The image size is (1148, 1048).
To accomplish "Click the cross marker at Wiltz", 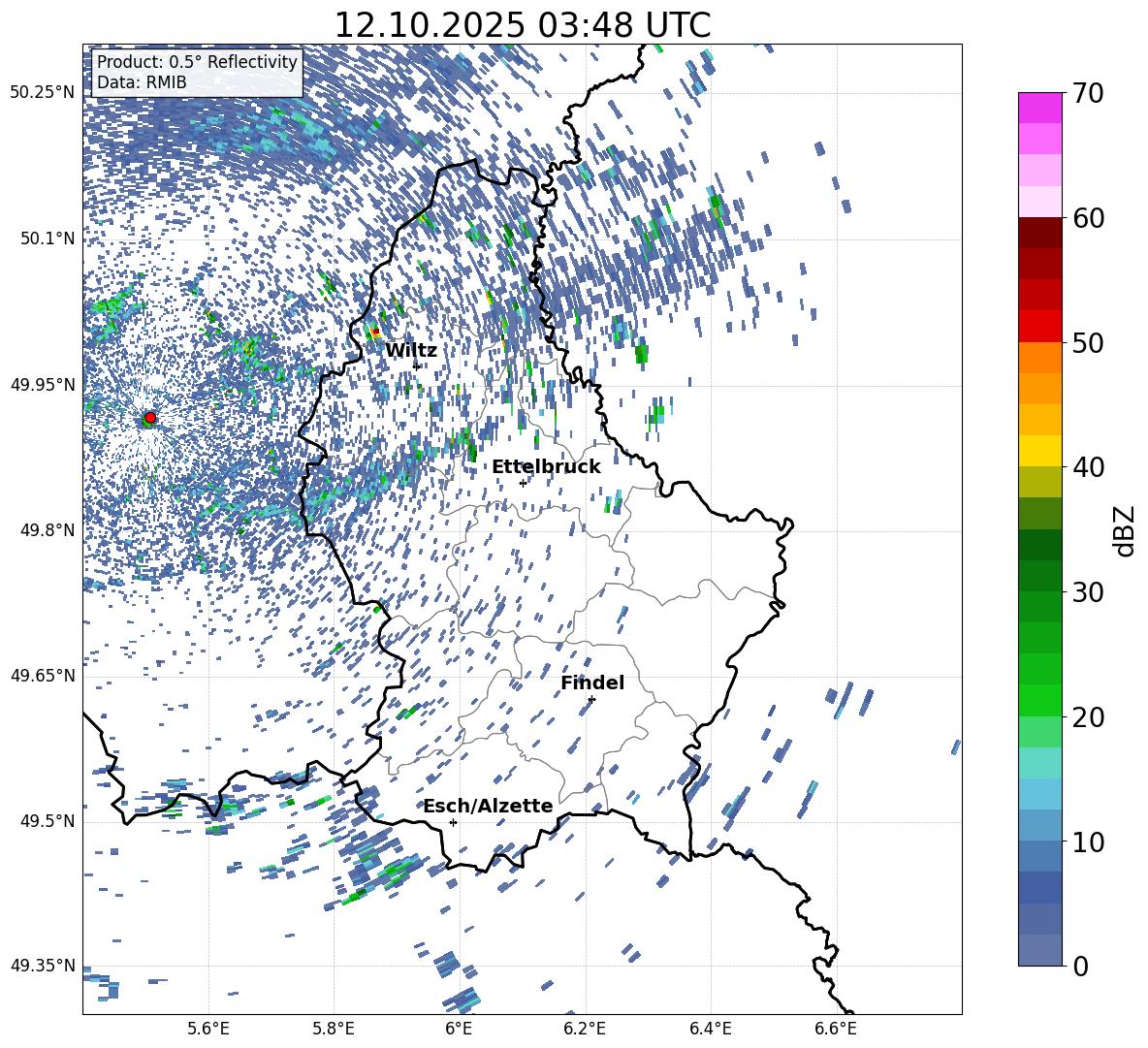I will point(417,366).
